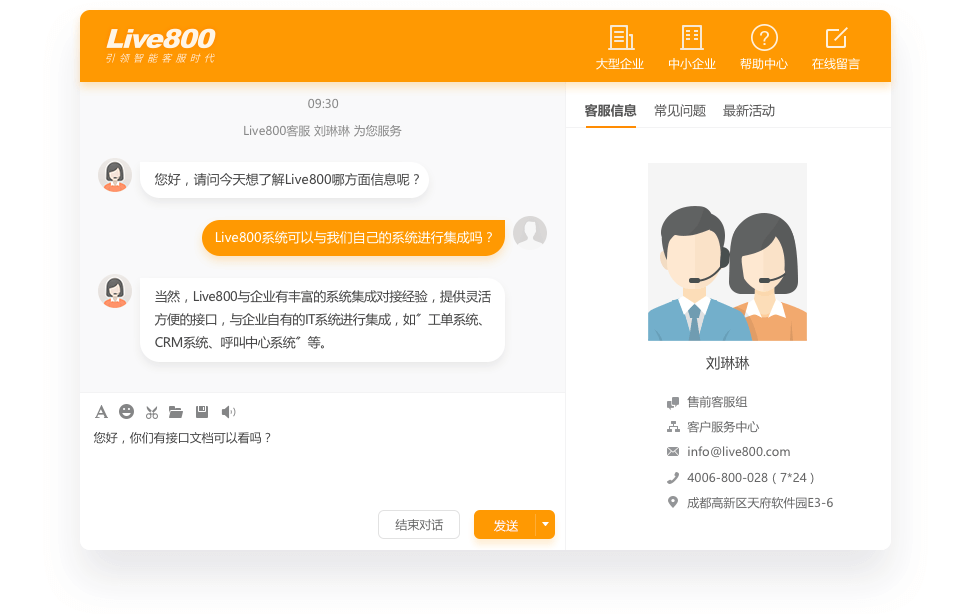Expand the send options dropdown arrow
Image resolution: width=970 pixels, height=615 pixels.
tap(546, 524)
